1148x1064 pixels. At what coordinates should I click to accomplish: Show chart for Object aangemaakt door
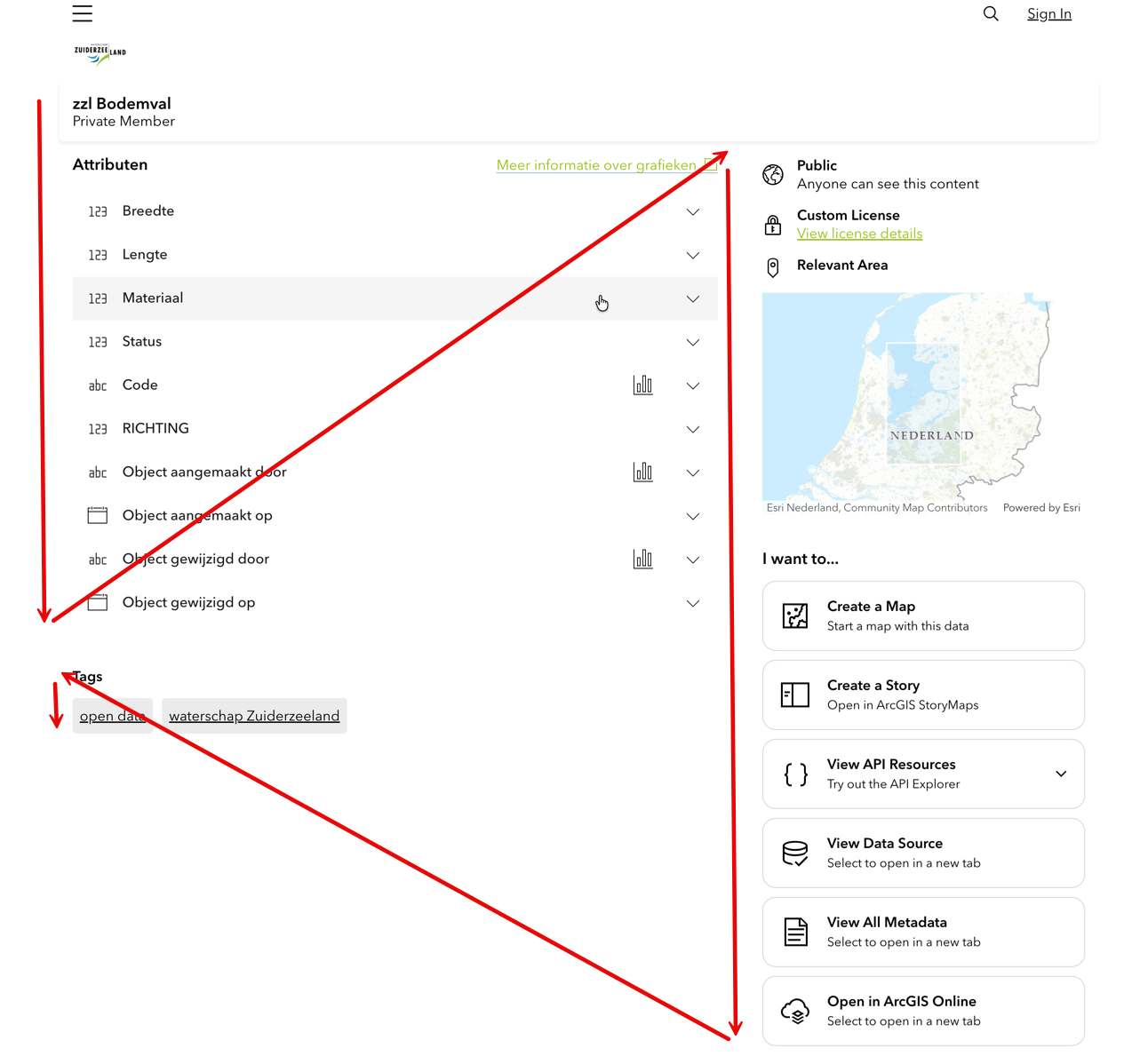point(642,472)
